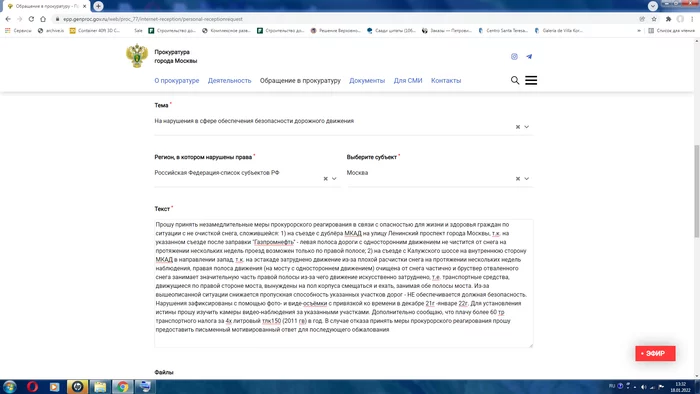Show more bookmarks with the overflow chevron
Viewport: 700px width, 394px height.
click(639, 31)
